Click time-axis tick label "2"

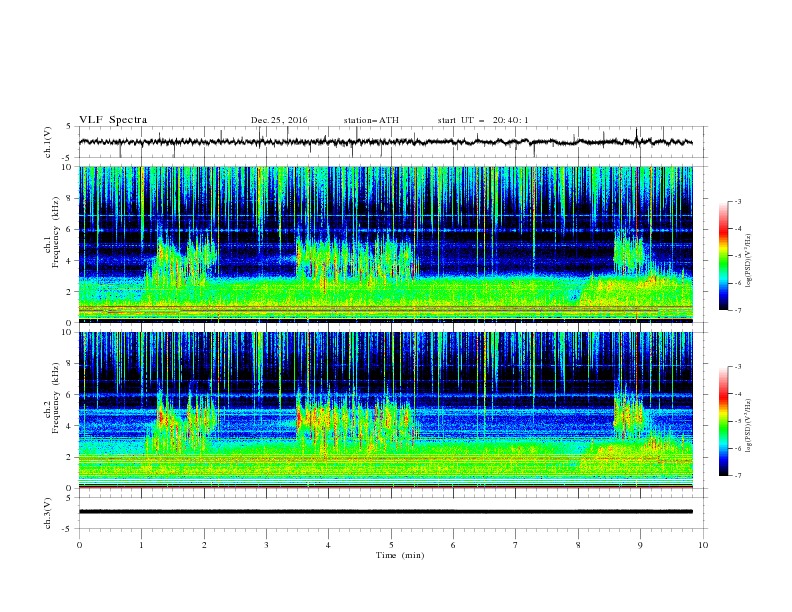click(204, 545)
